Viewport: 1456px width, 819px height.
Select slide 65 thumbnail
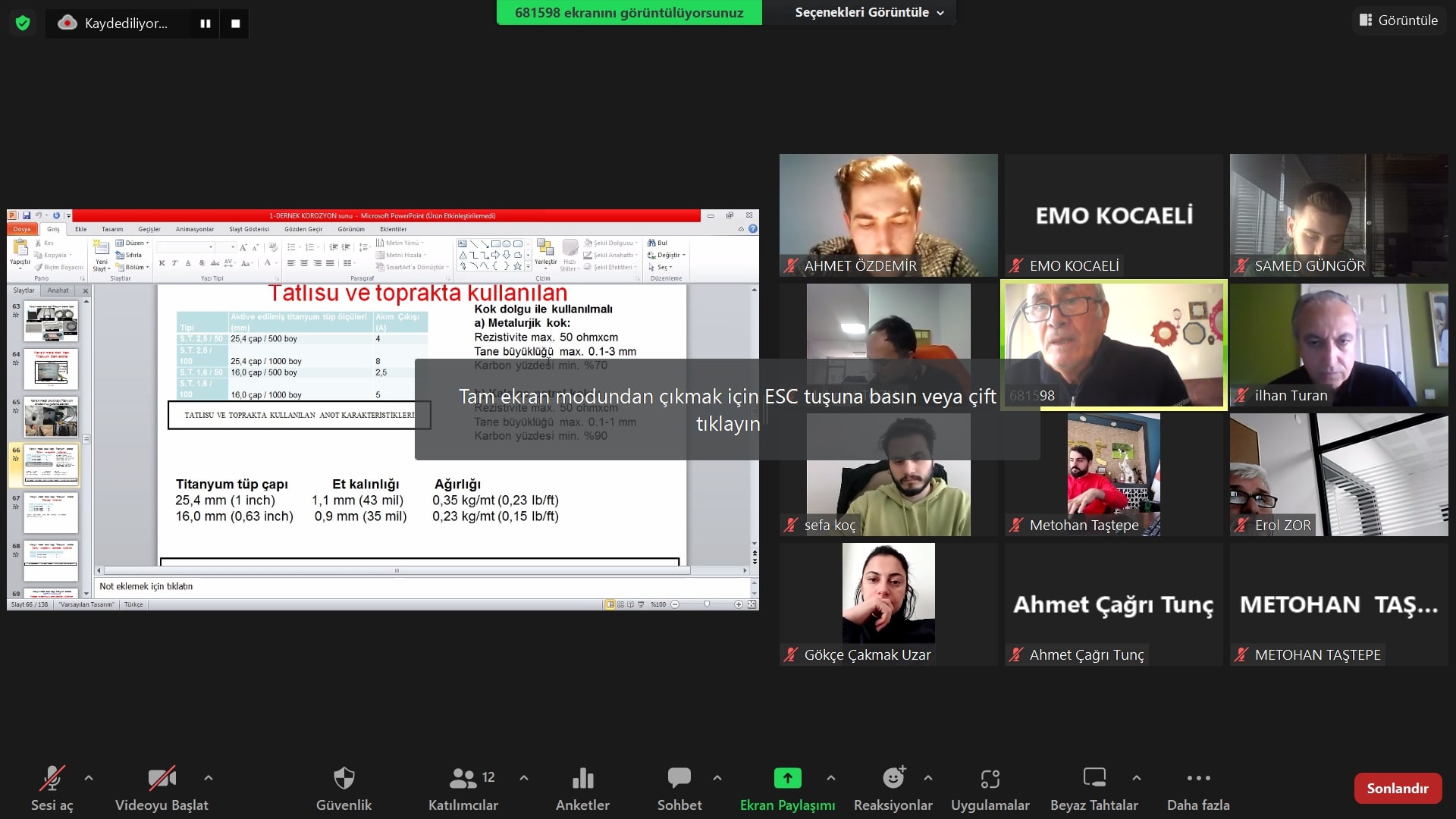pos(51,417)
